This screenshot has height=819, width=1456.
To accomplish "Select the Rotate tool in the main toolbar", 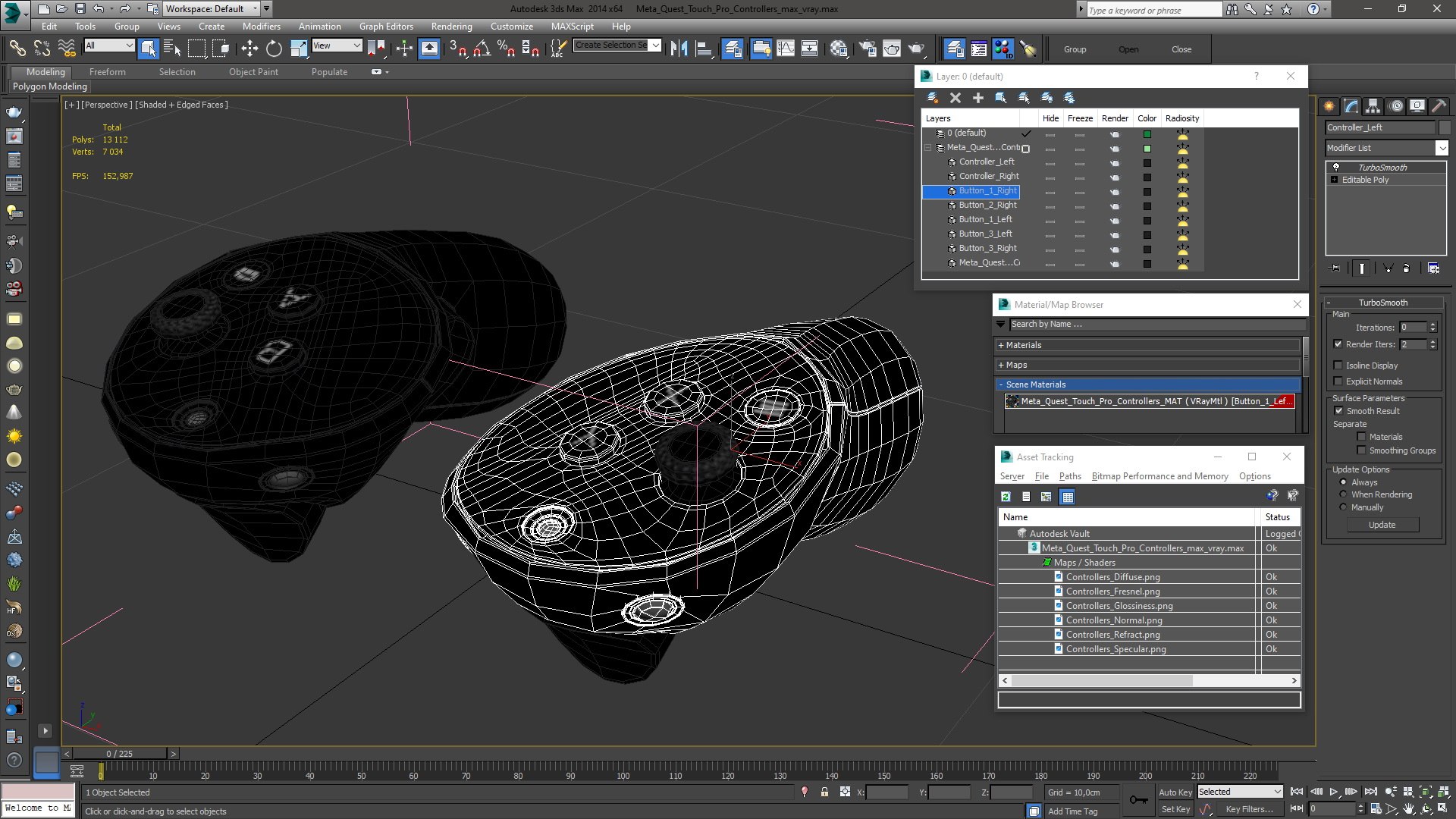I will (x=274, y=49).
